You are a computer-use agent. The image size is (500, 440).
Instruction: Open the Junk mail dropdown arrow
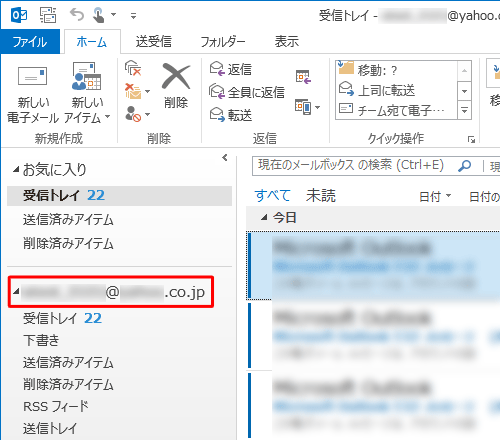147,114
